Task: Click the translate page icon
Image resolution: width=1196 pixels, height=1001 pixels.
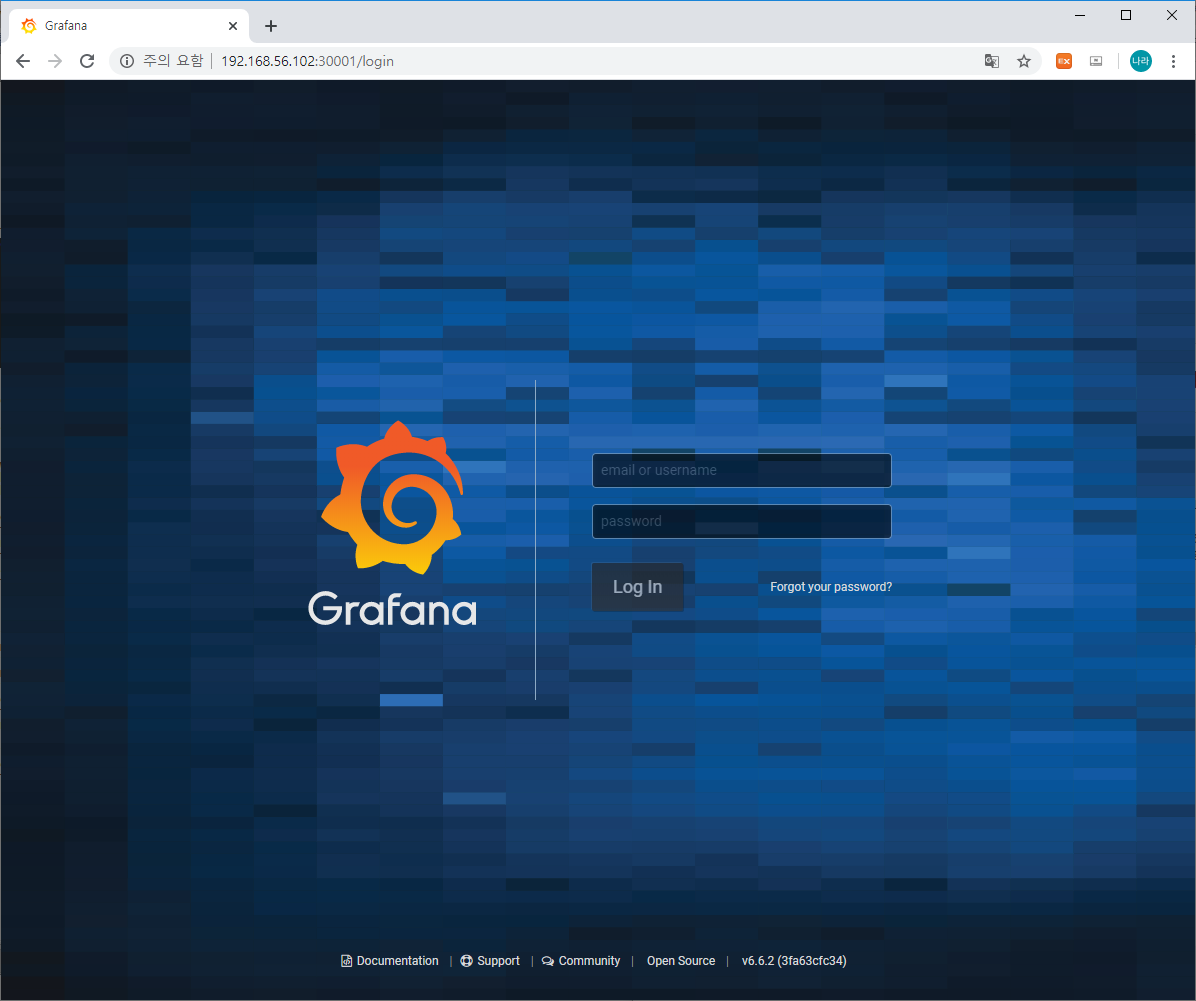Action: point(992,61)
